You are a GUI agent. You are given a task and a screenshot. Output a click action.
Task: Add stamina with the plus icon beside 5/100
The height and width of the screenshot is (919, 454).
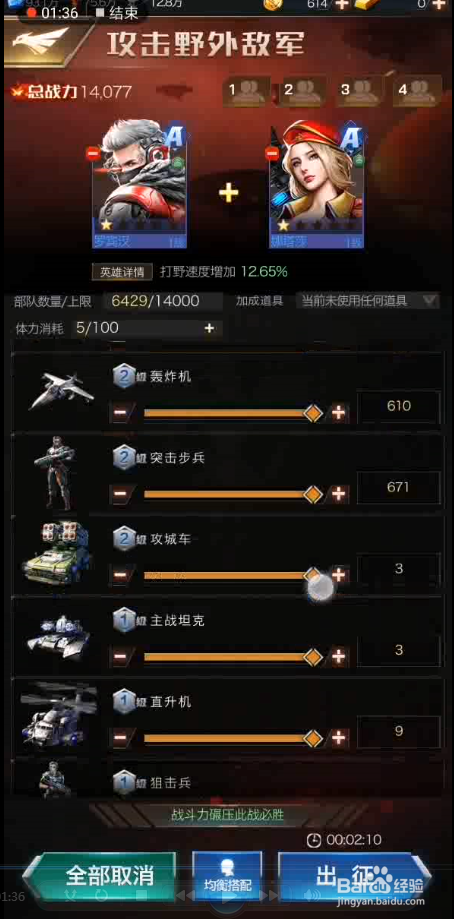pyautogui.click(x=209, y=328)
